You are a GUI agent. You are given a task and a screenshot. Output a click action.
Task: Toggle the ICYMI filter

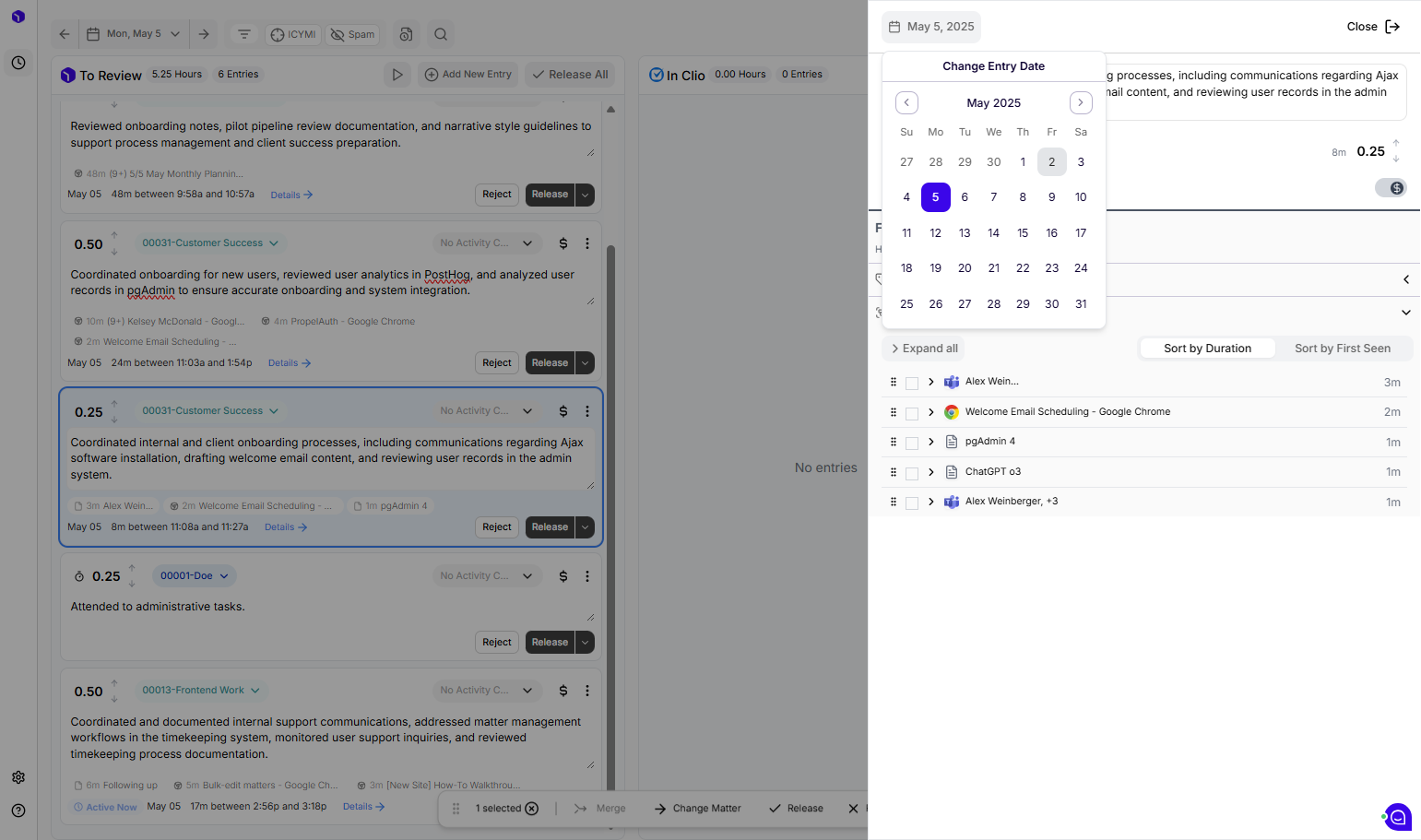[x=293, y=34]
